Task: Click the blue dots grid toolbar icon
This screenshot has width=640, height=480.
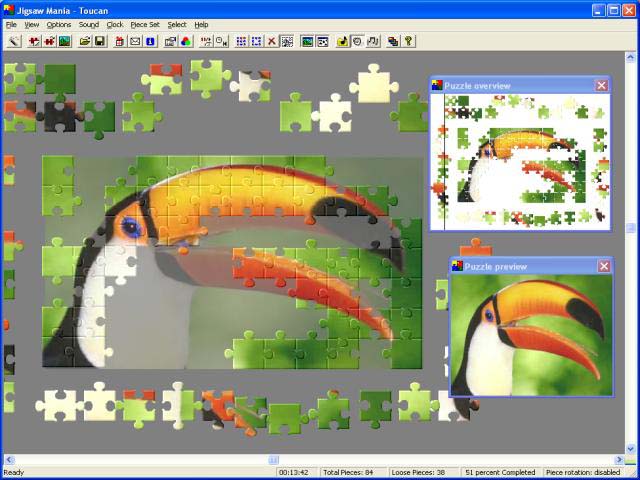Action: 242,41
